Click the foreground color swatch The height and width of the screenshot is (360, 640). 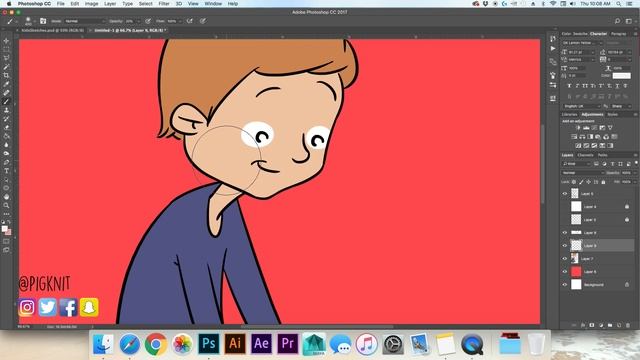(x=4, y=229)
